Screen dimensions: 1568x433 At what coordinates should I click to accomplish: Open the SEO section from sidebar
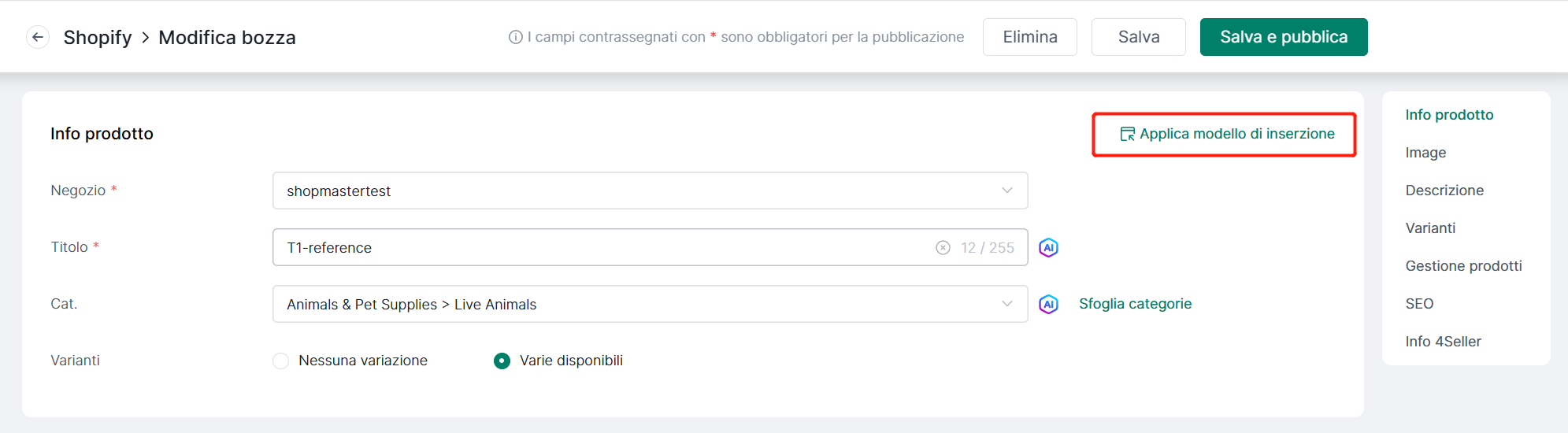pyautogui.click(x=1419, y=304)
